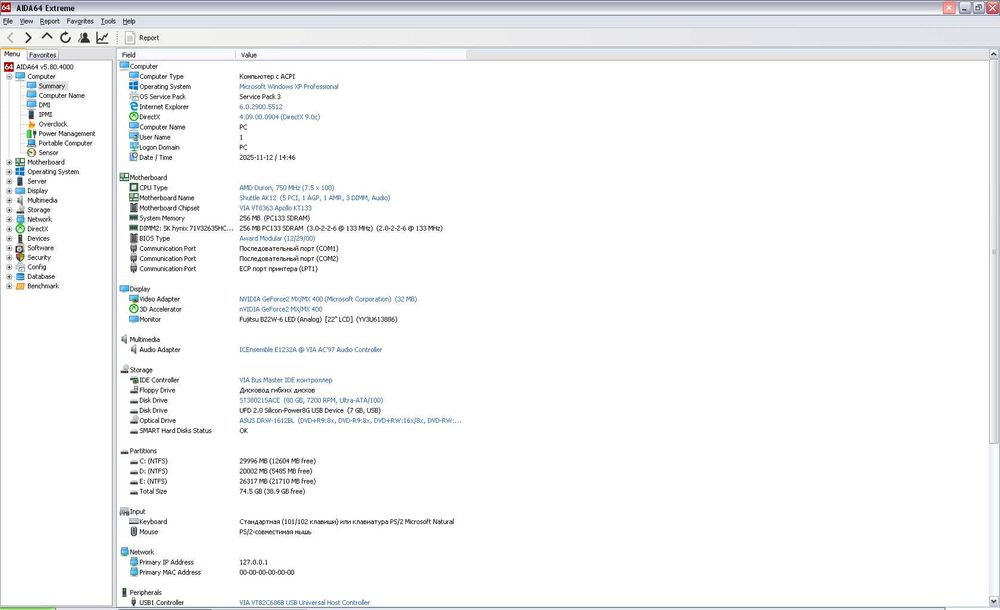Image resolution: width=1000 pixels, height=610 pixels.
Task: Click the vertical scrollbar up arrow
Action: pos(994,55)
